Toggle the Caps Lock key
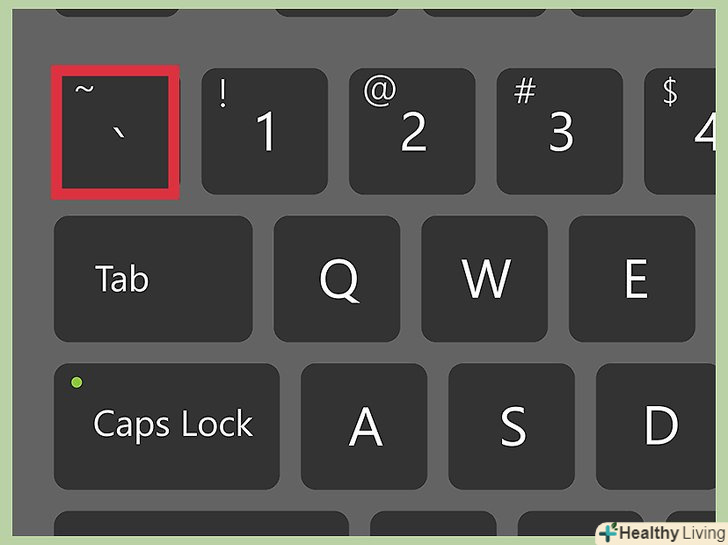Image resolution: width=728 pixels, height=545 pixels. point(167,427)
